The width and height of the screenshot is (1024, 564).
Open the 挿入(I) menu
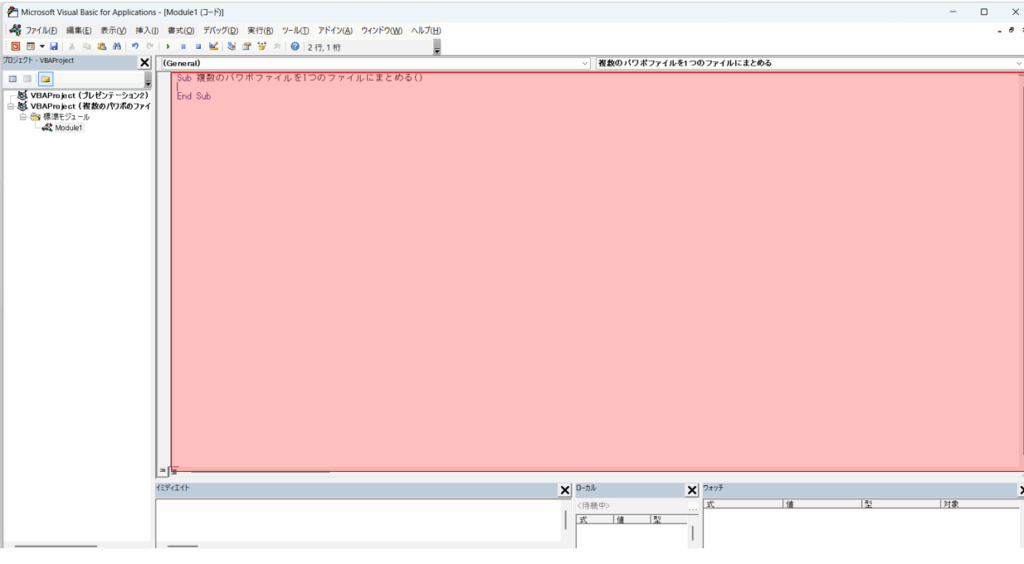(x=147, y=30)
